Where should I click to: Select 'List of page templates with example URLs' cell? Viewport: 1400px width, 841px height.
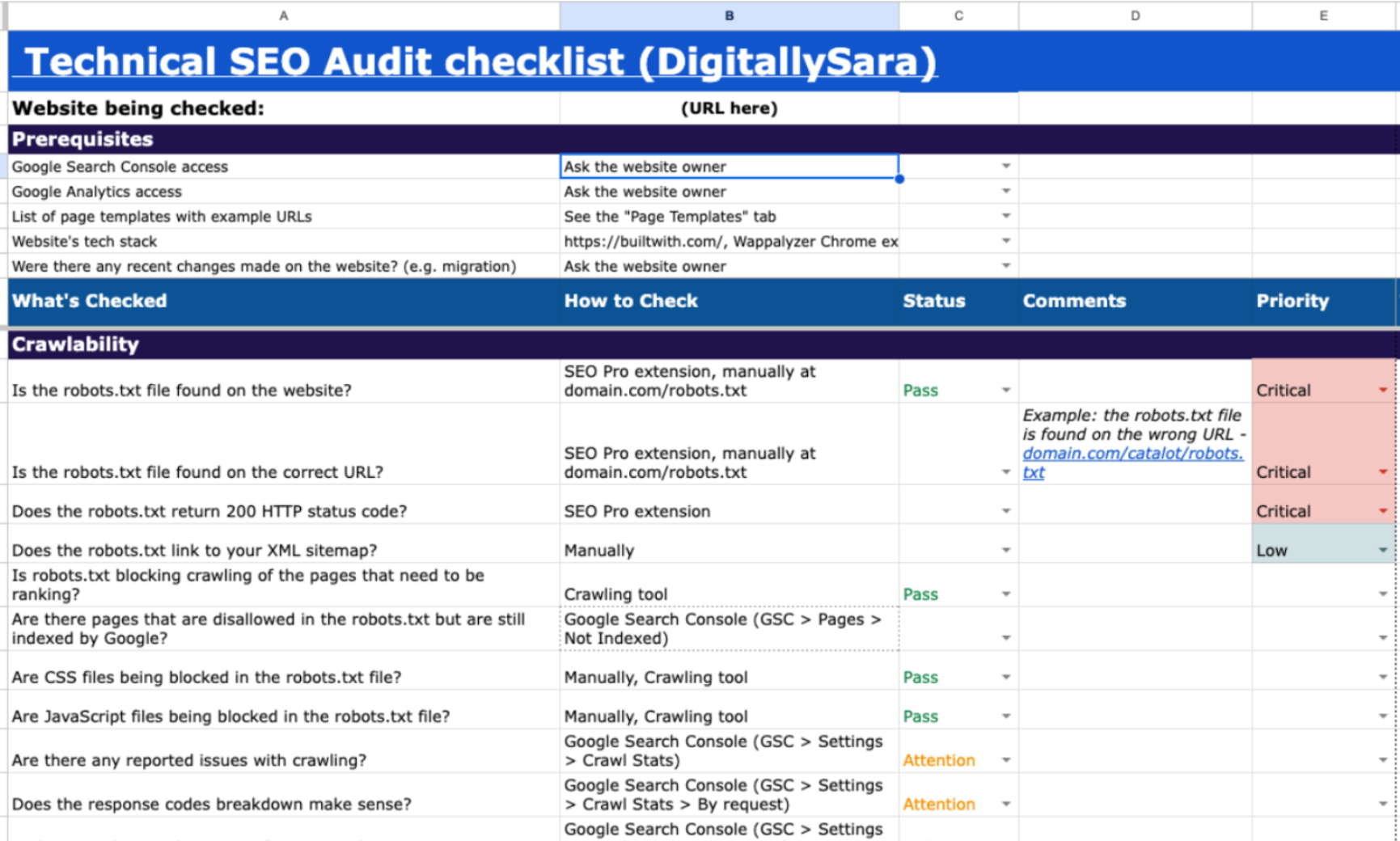[x=284, y=217]
